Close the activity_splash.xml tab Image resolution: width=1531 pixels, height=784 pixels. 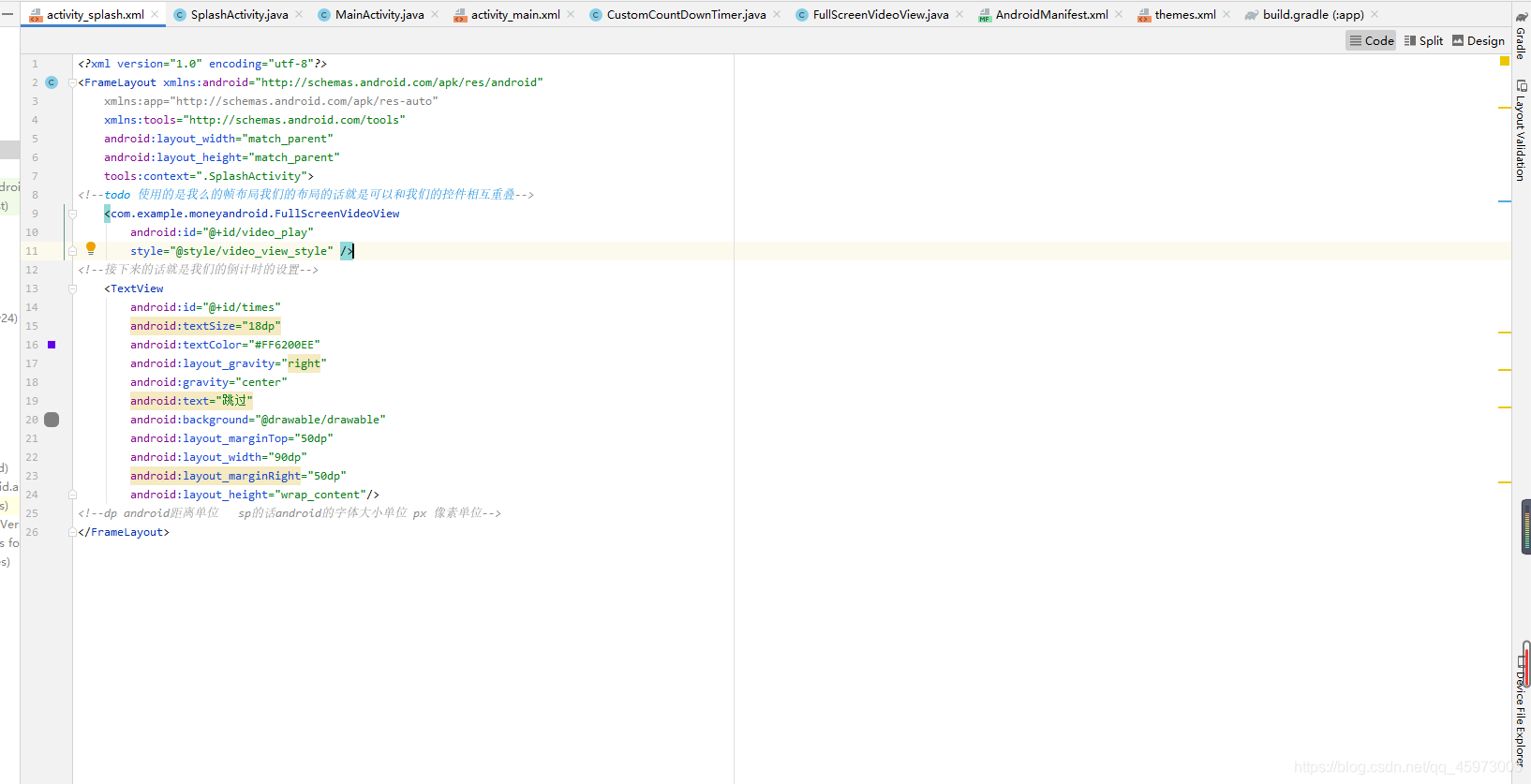click(x=155, y=14)
